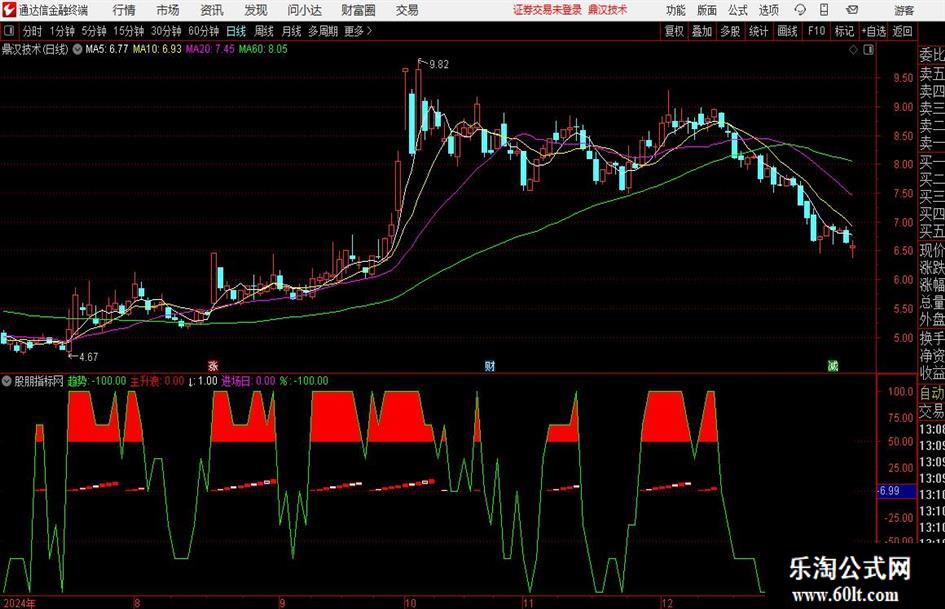
Task: Click the 复权 button
Action: tap(674, 31)
